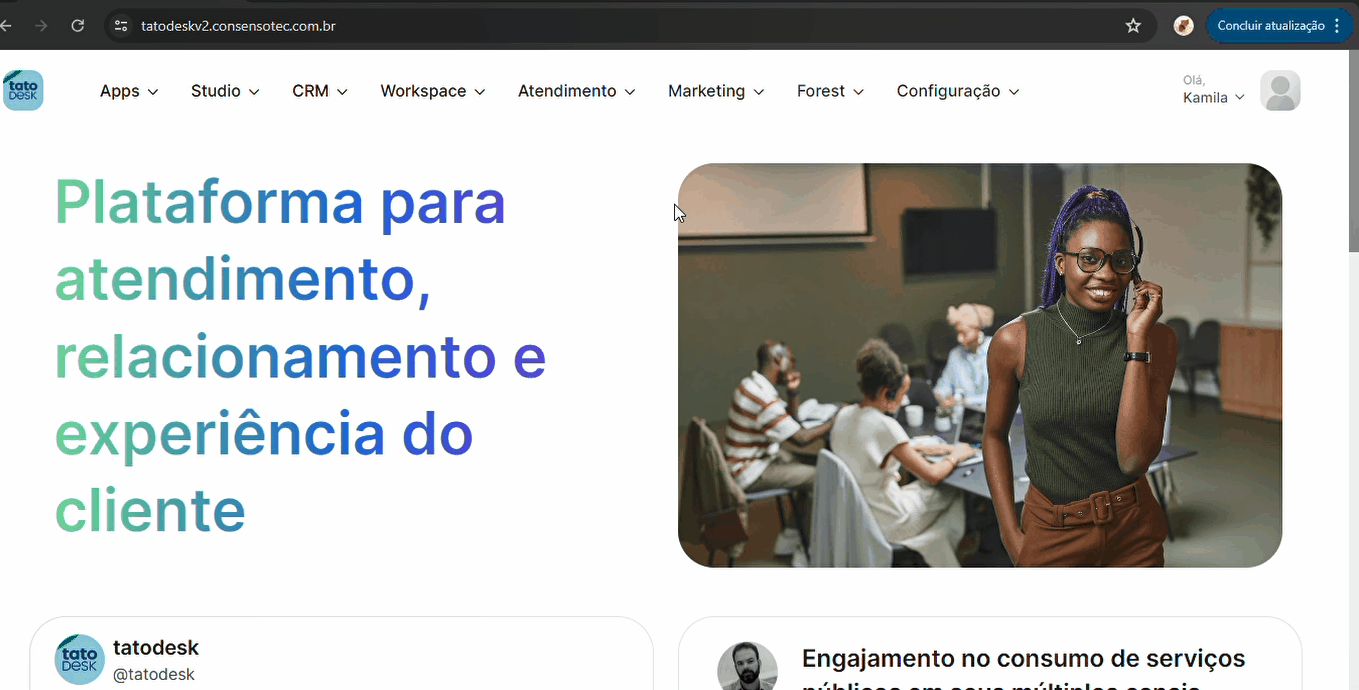Open the Forest menu

pyautogui.click(x=831, y=91)
